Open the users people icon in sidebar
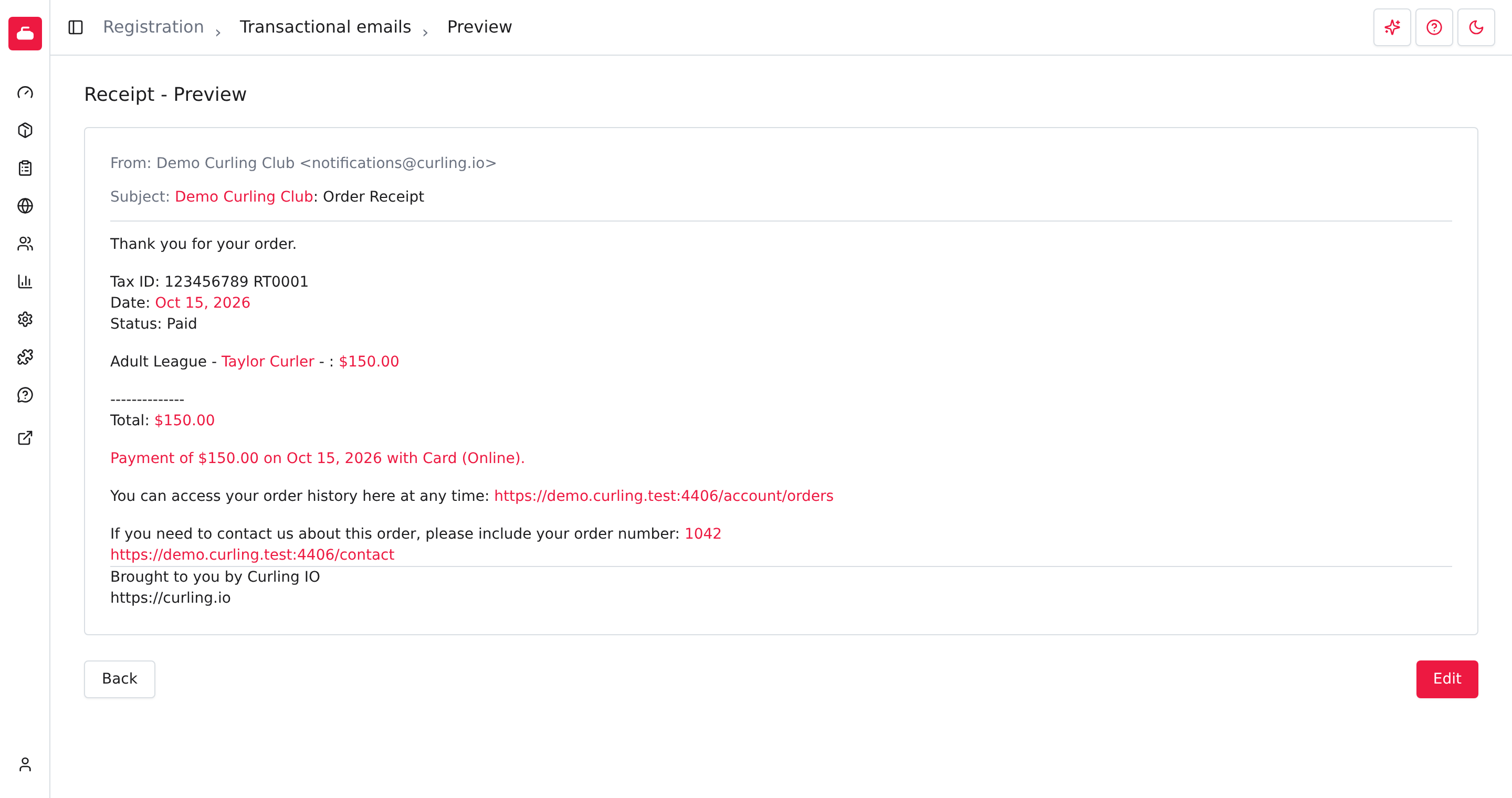 [x=25, y=244]
